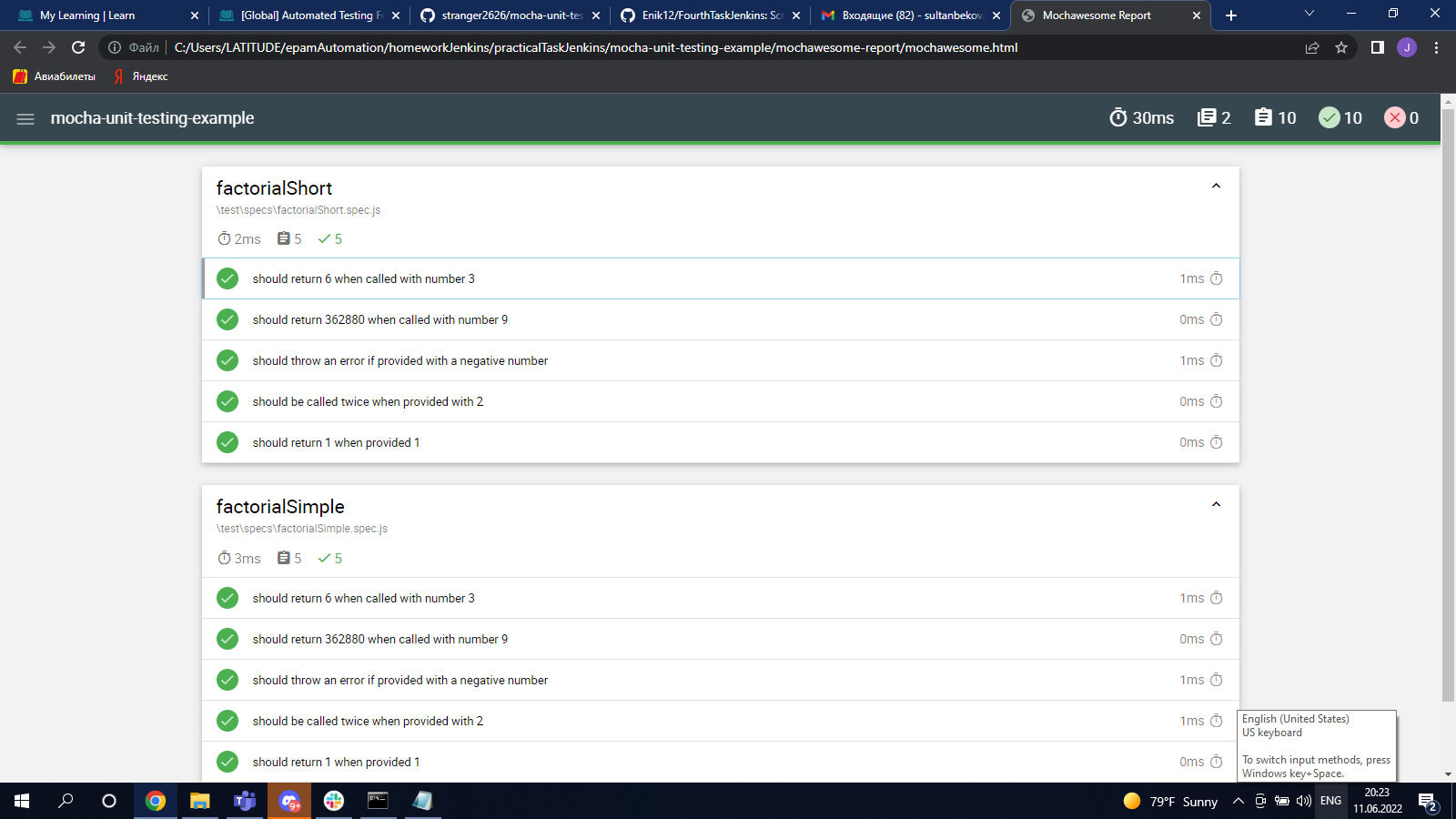Expand factorialSimple 'should return 6' test
The width and height of the screenshot is (1456, 819).
pyautogui.click(x=721, y=598)
